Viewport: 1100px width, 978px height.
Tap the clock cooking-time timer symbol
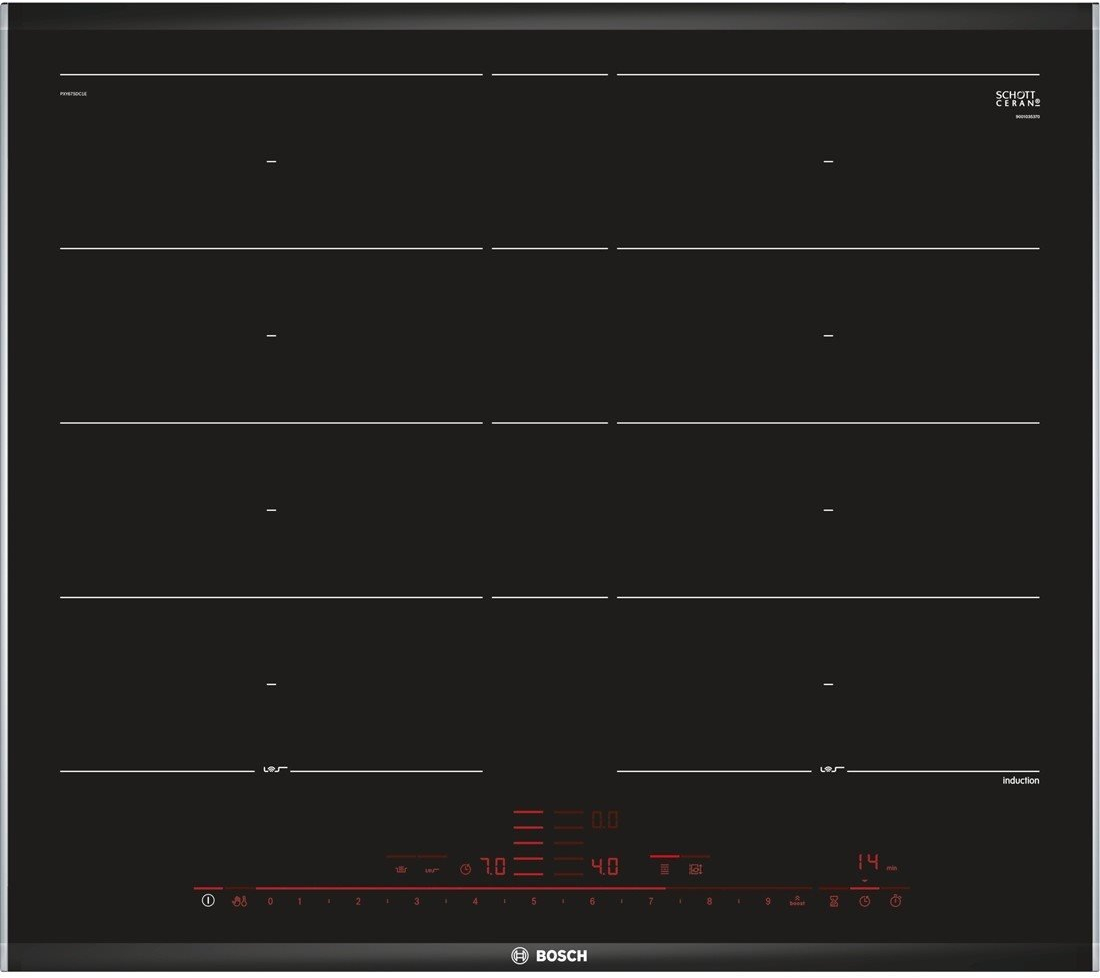point(864,901)
